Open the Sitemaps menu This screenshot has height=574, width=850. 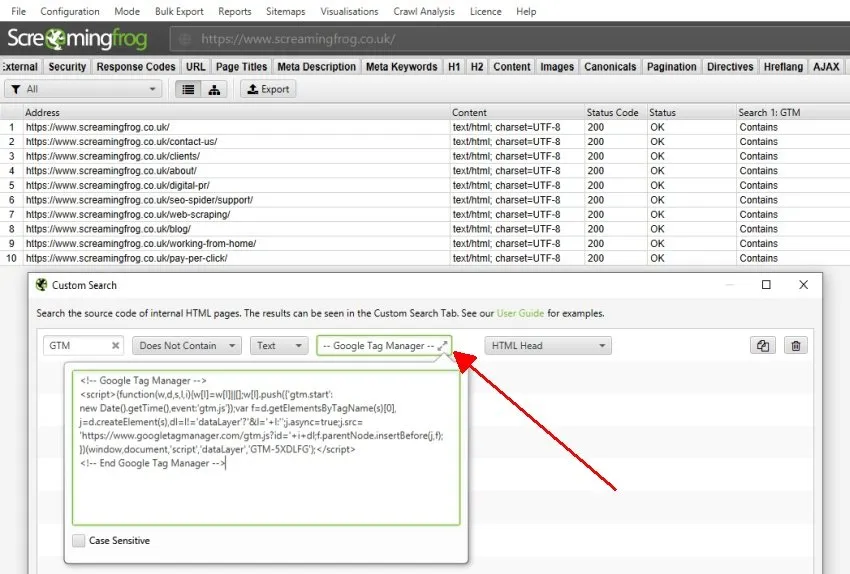[285, 11]
